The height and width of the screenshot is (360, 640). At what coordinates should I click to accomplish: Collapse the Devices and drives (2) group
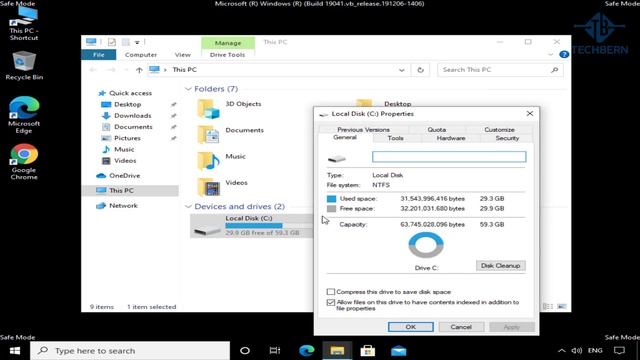coord(188,207)
